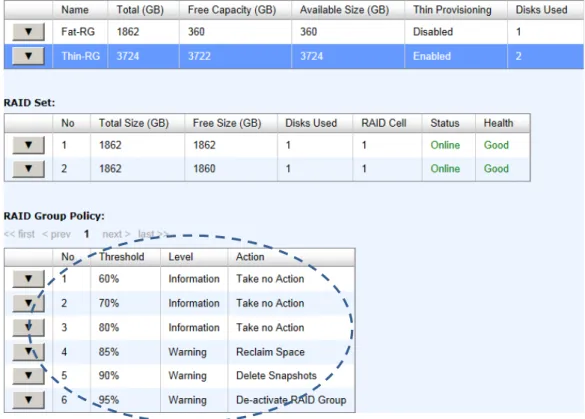This screenshot has width=585, height=419.
Task: Click the Available Size (GB) column header
Action: (344, 10)
